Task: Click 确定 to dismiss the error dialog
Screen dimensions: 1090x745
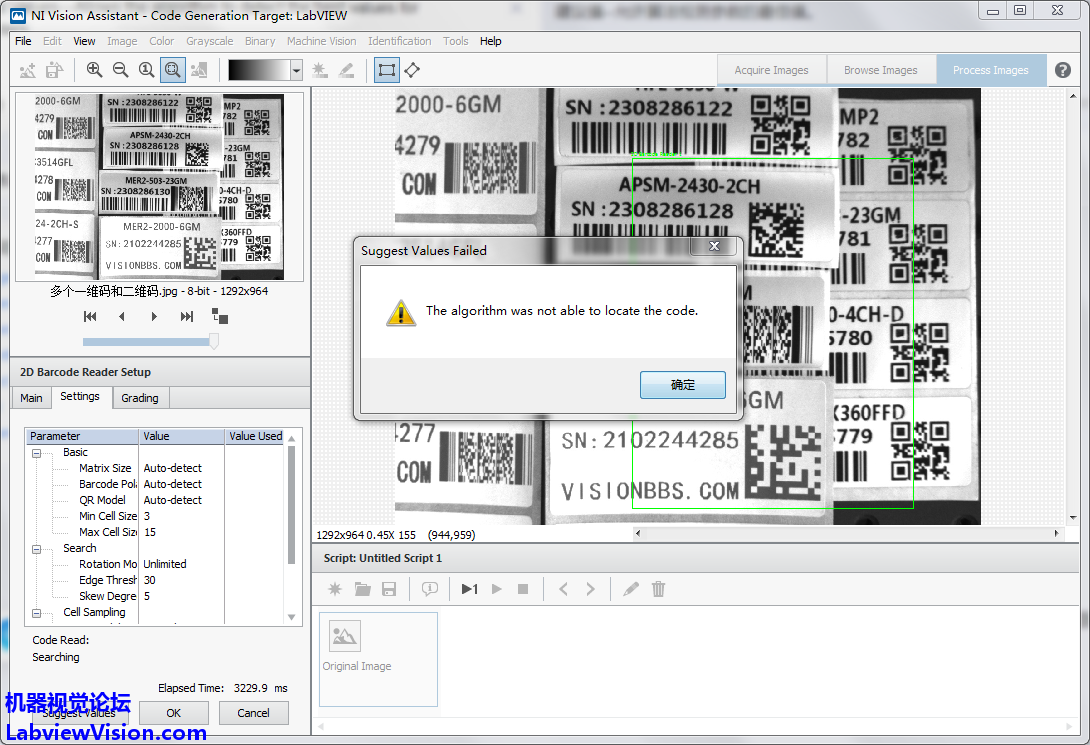Action: pyautogui.click(x=682, y=385)
